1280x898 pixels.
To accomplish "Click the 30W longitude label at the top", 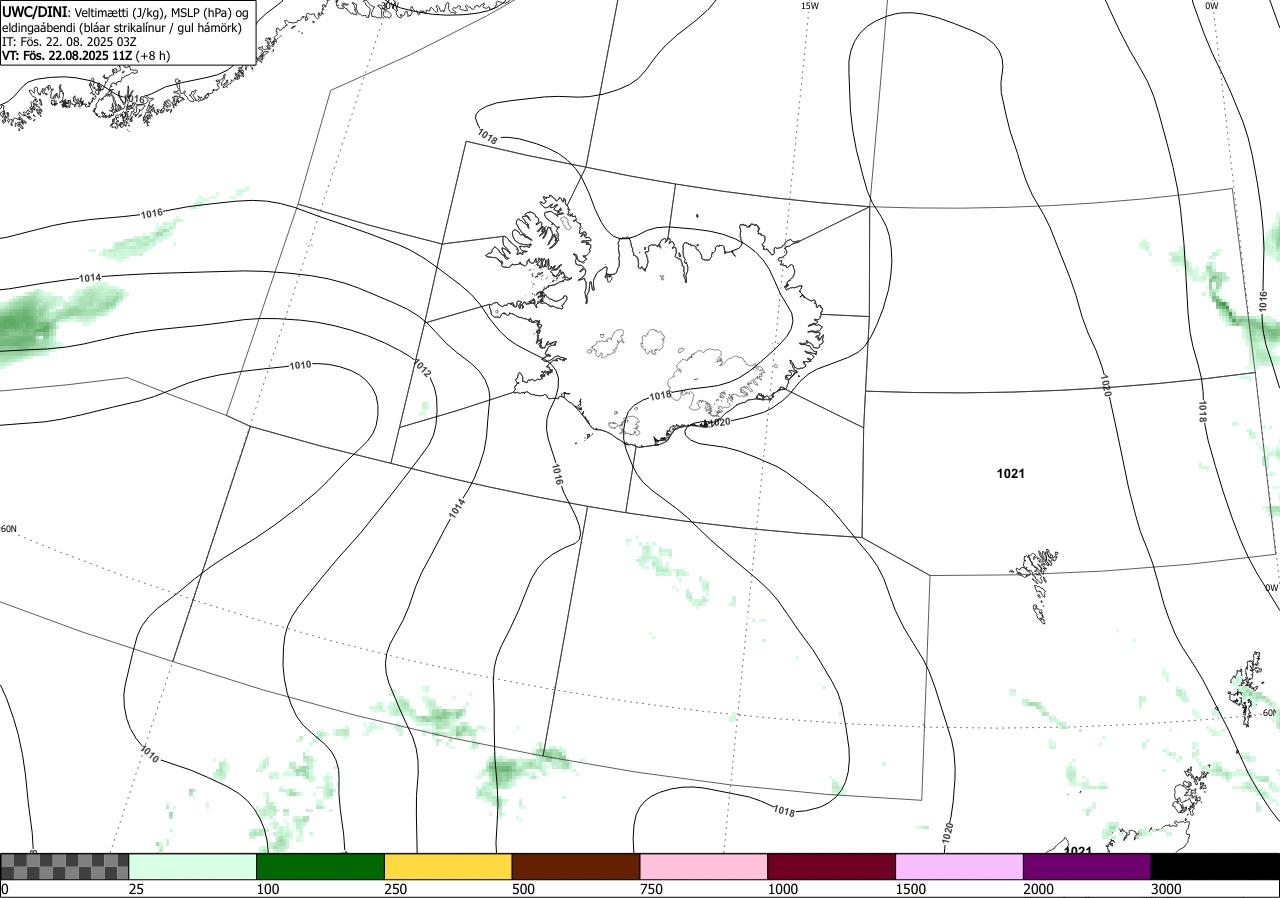I will coord(389,5).
